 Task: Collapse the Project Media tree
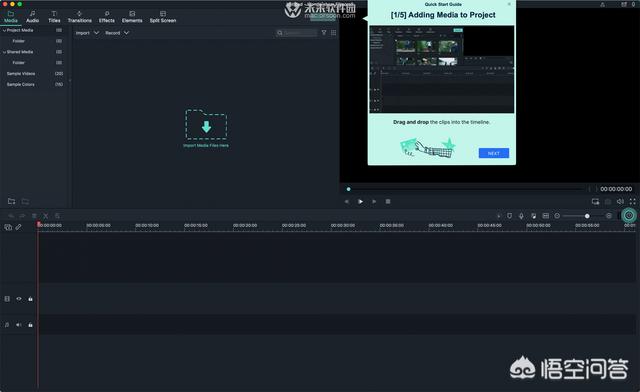tap(4, 30)
